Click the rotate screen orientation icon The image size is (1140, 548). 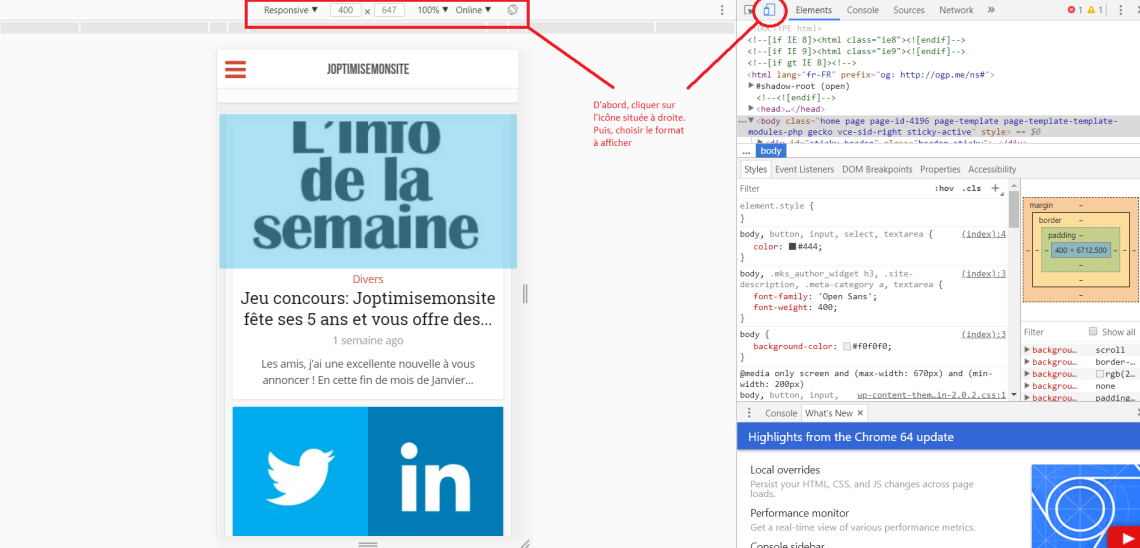click(x=512, y=10)
